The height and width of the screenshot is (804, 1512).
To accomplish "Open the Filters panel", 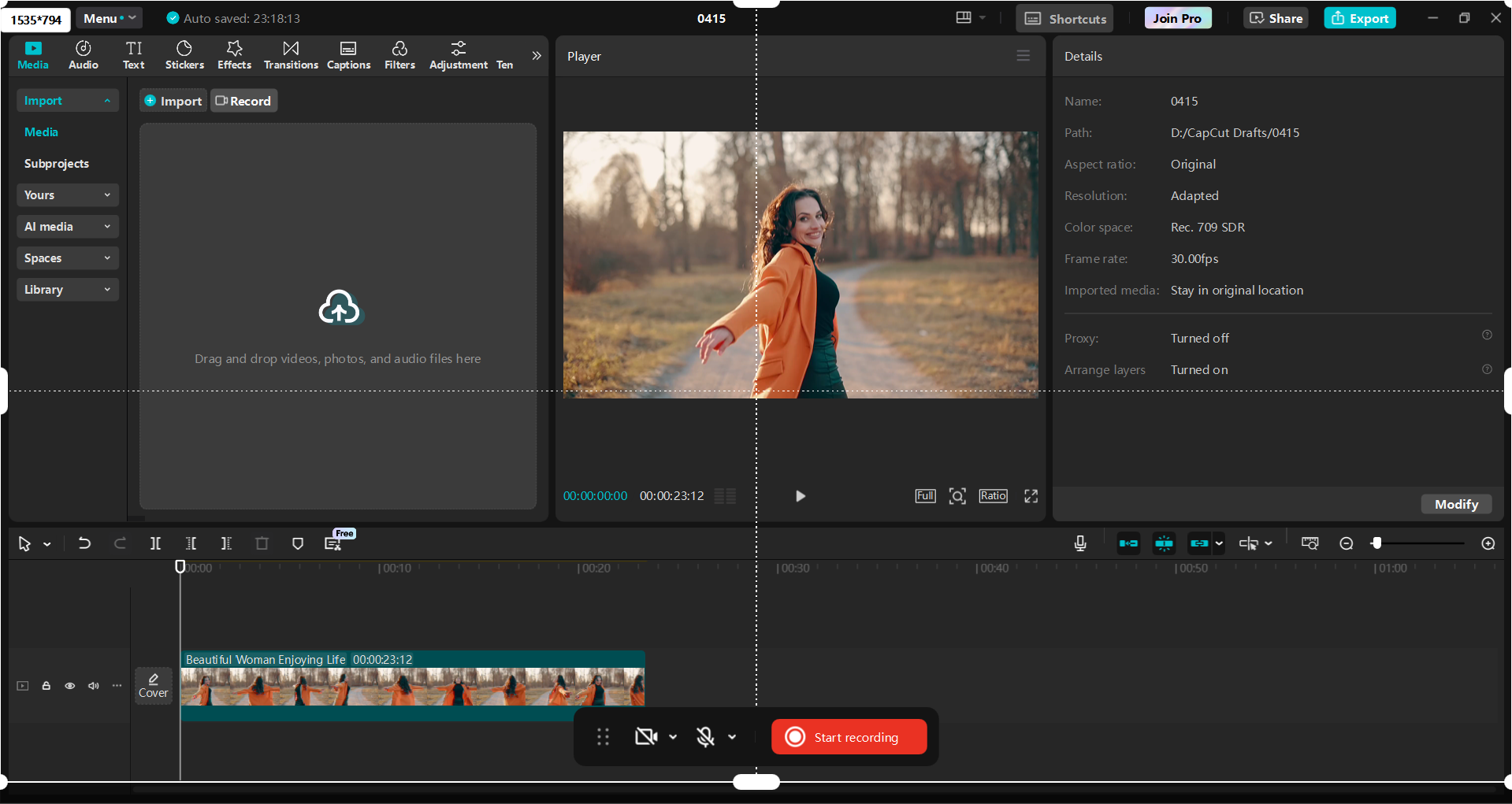I will (399, 54).
